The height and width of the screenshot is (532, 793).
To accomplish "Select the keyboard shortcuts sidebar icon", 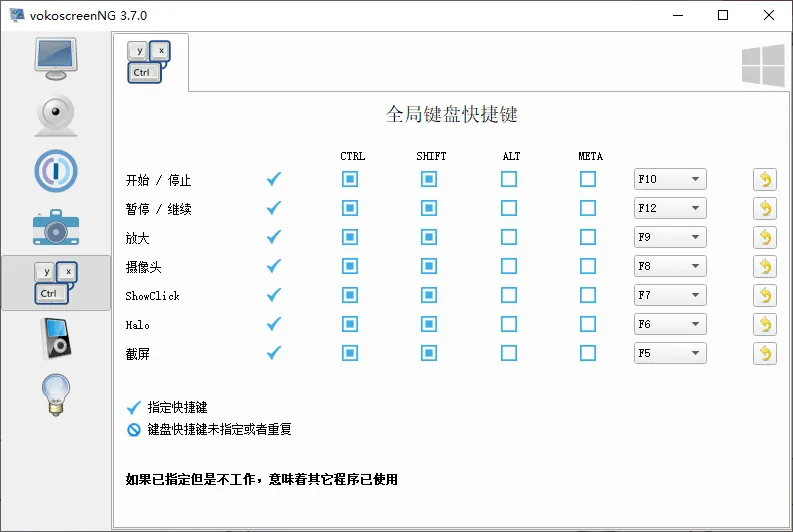I will pos(56,283).
